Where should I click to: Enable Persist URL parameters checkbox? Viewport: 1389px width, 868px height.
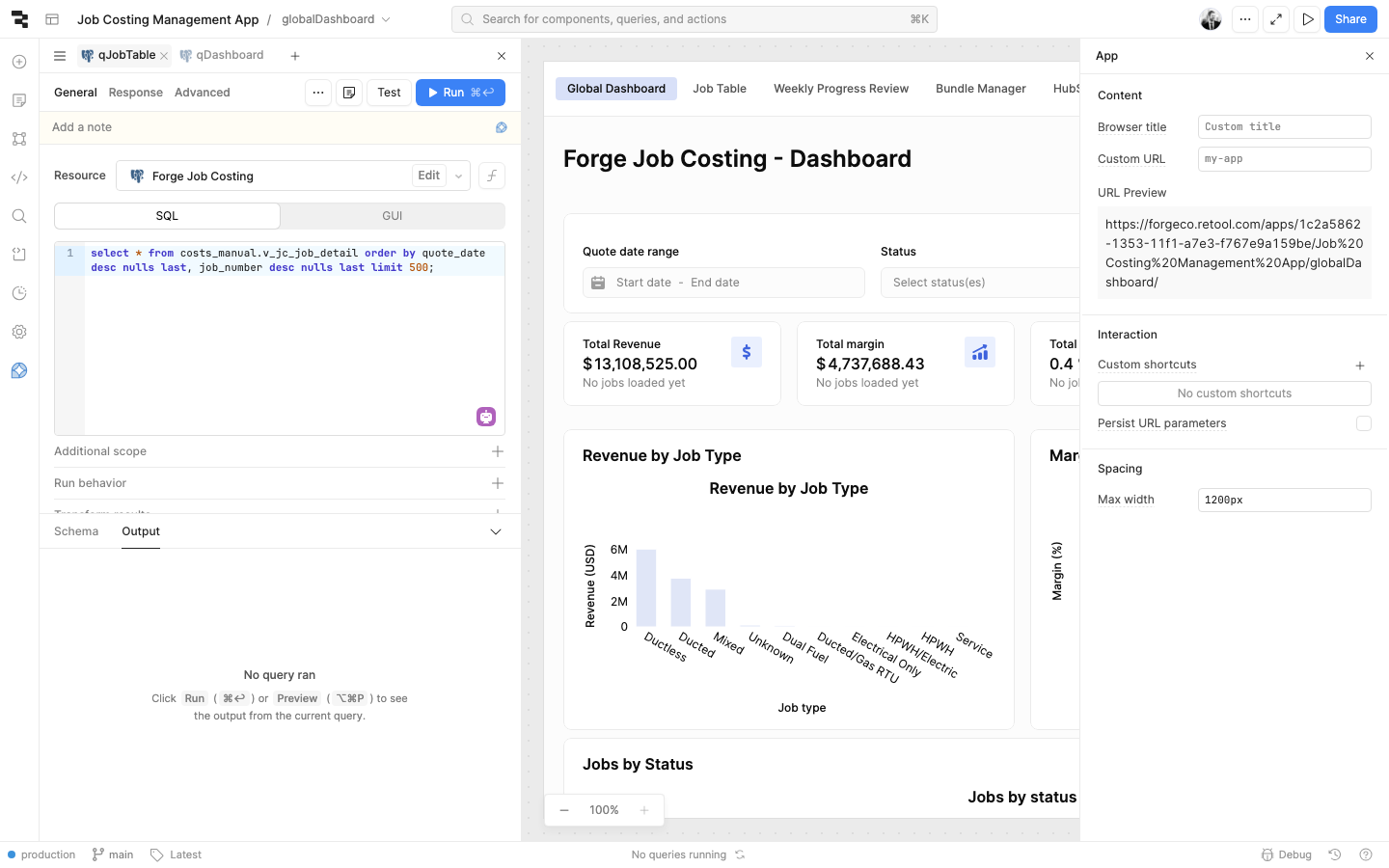(1363, 423)
